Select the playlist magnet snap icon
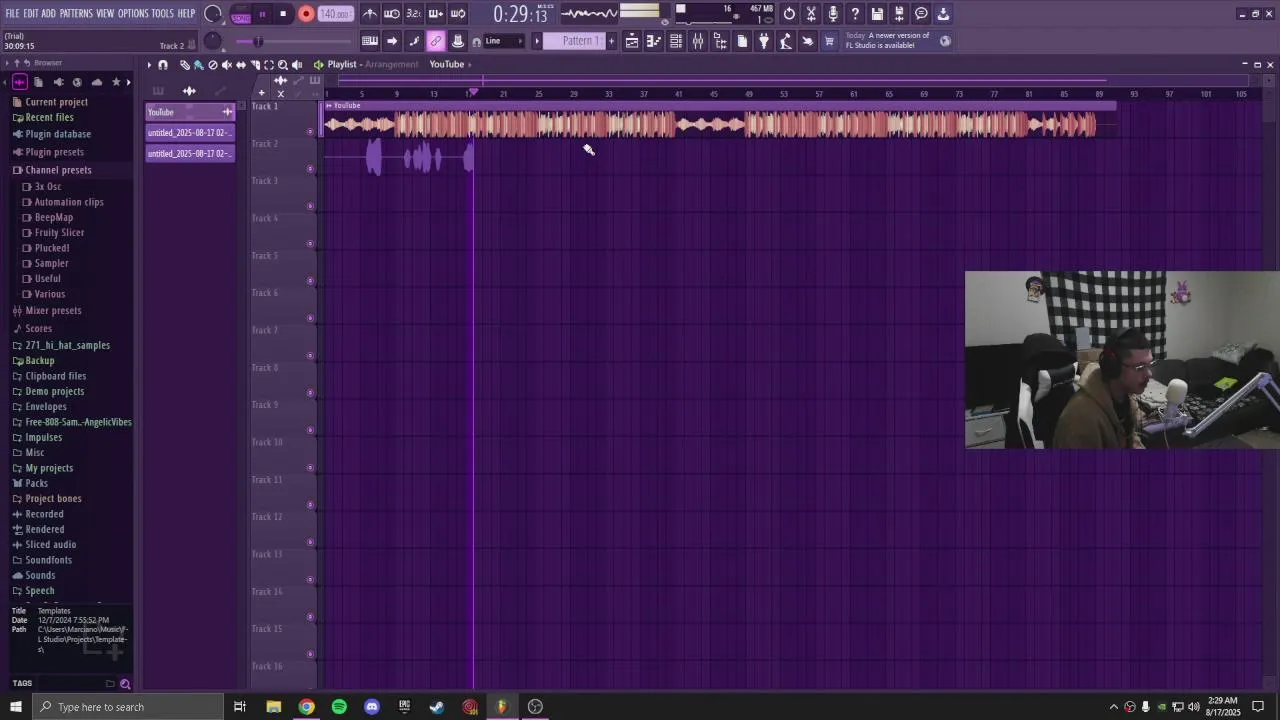The image size is (1280, 720). (x=163, y=65)
